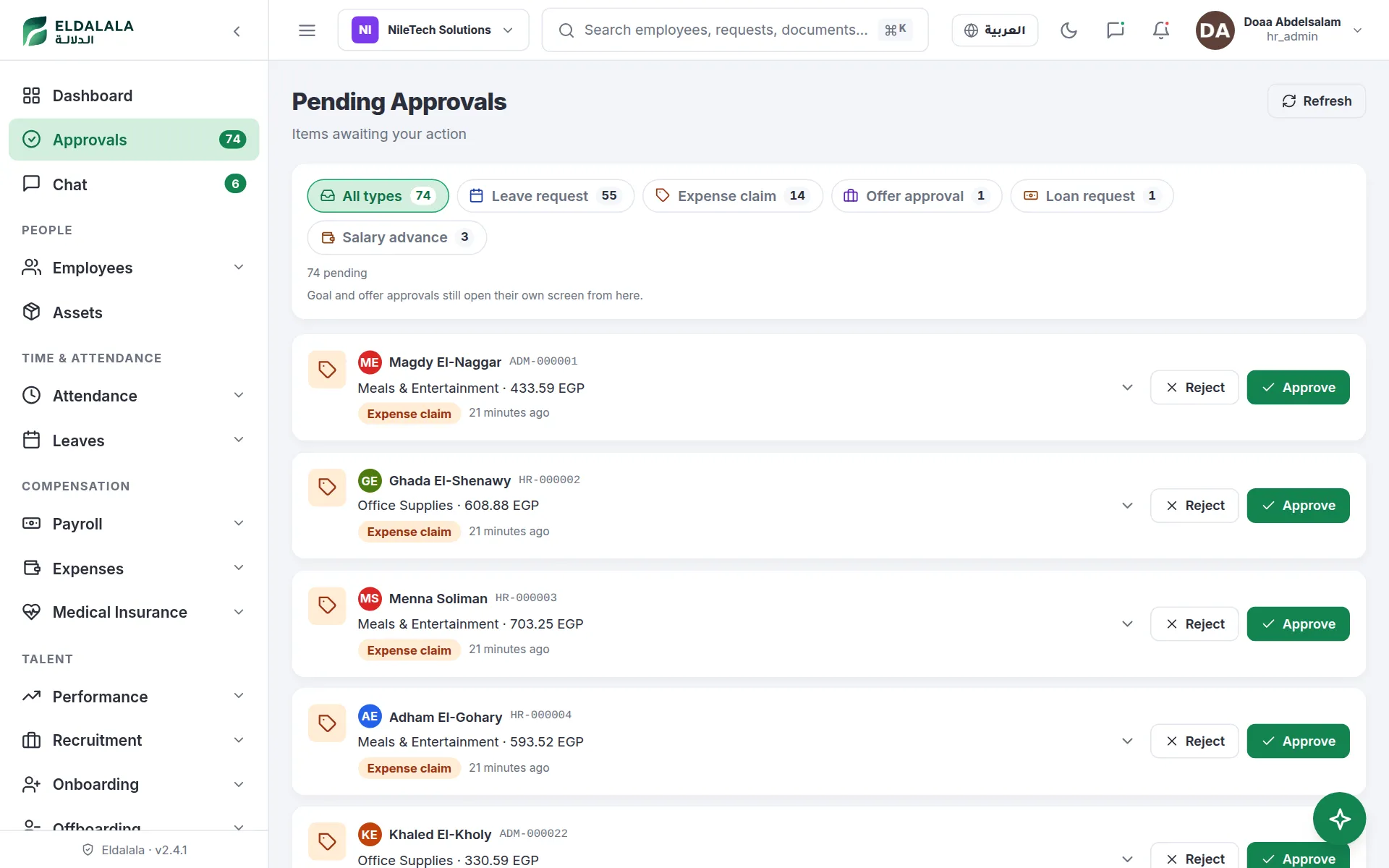Click the DA user avatar

click(x=1215, y=30)
